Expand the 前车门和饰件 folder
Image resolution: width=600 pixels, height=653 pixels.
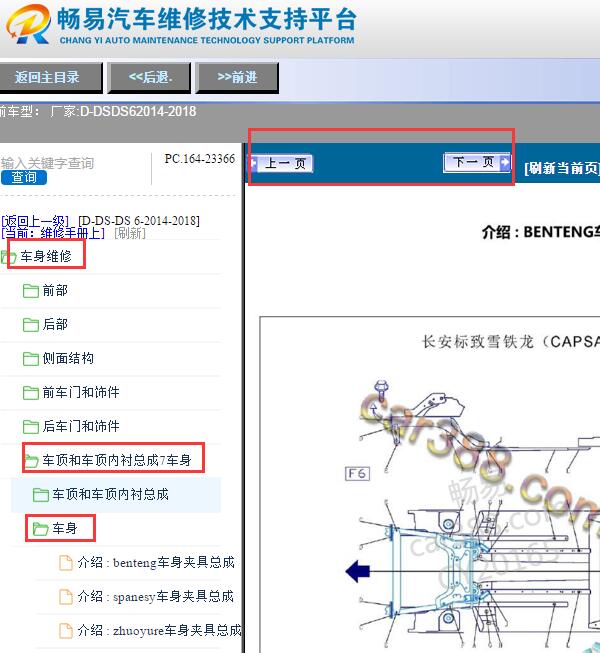click(81, 392)
